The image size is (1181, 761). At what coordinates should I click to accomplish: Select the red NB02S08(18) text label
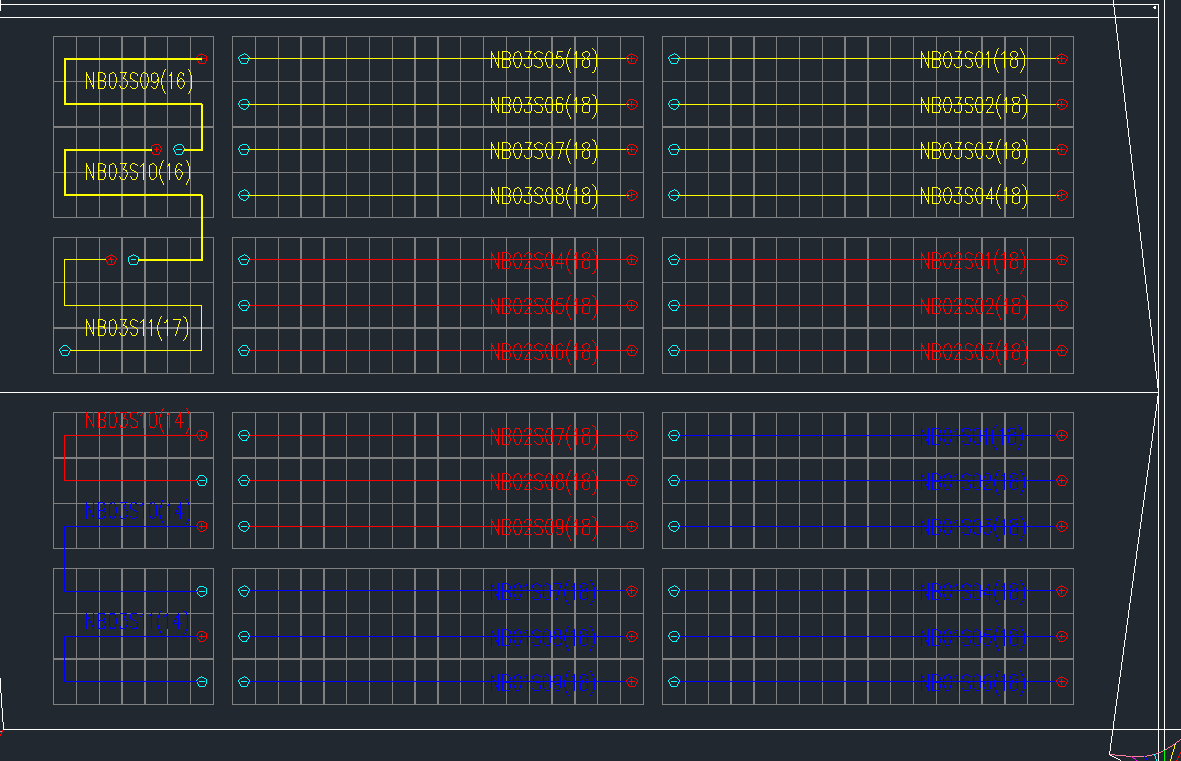point(543,482)
